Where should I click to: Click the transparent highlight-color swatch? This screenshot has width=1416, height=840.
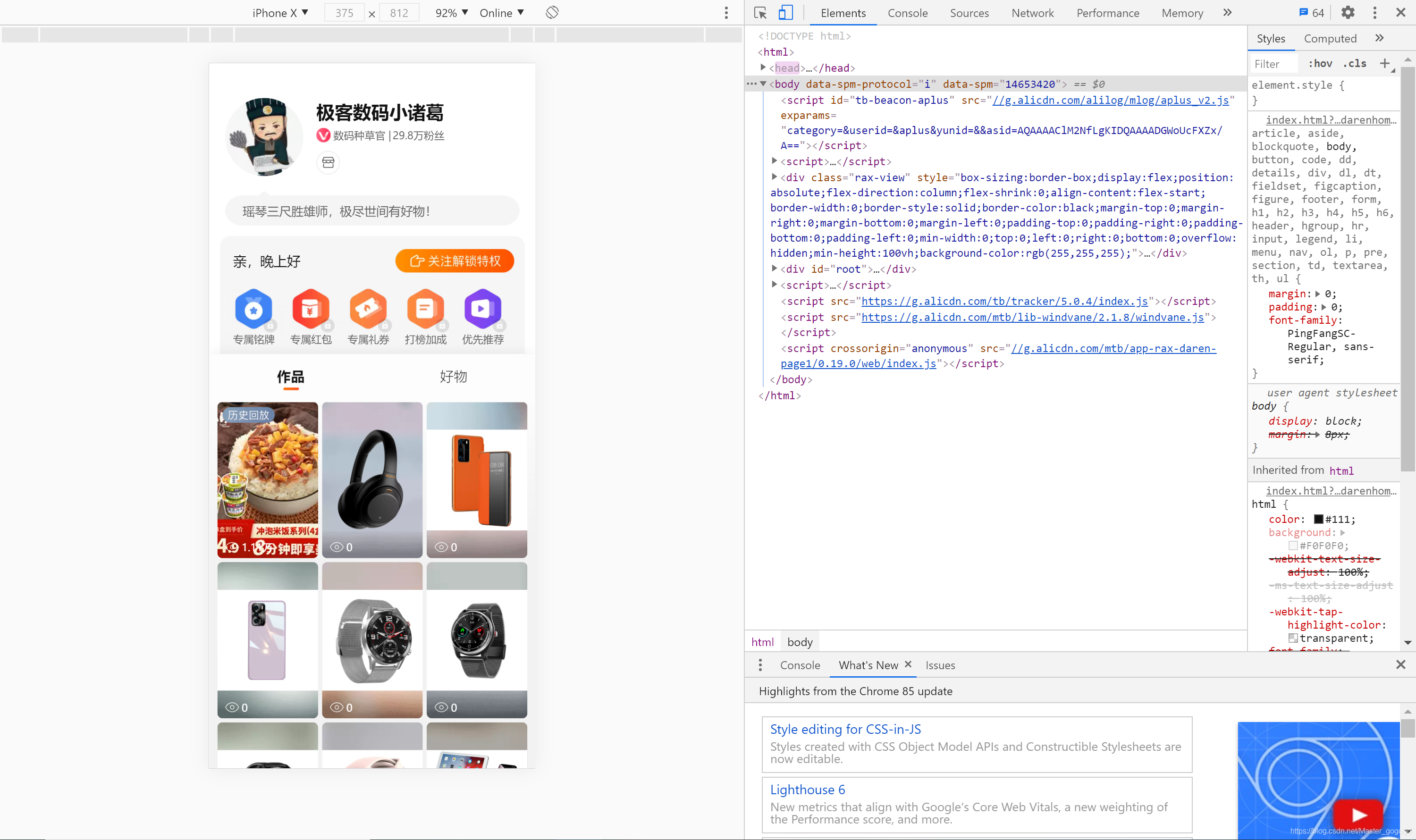pos(1293,638)
